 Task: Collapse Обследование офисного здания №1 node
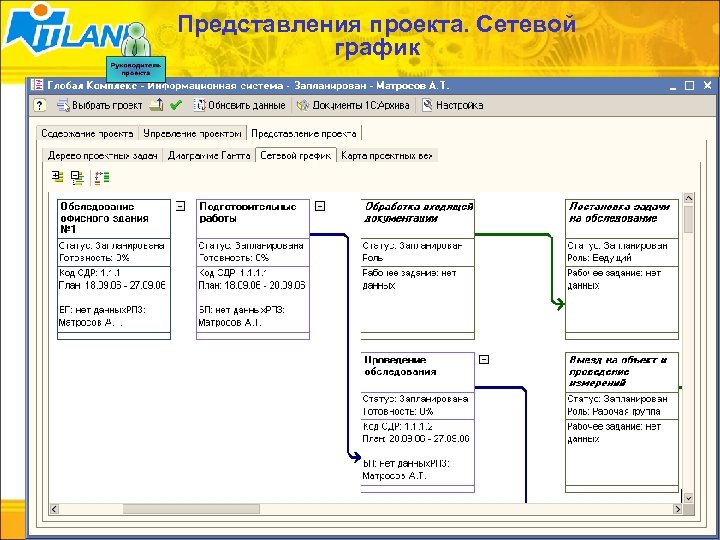180,206
